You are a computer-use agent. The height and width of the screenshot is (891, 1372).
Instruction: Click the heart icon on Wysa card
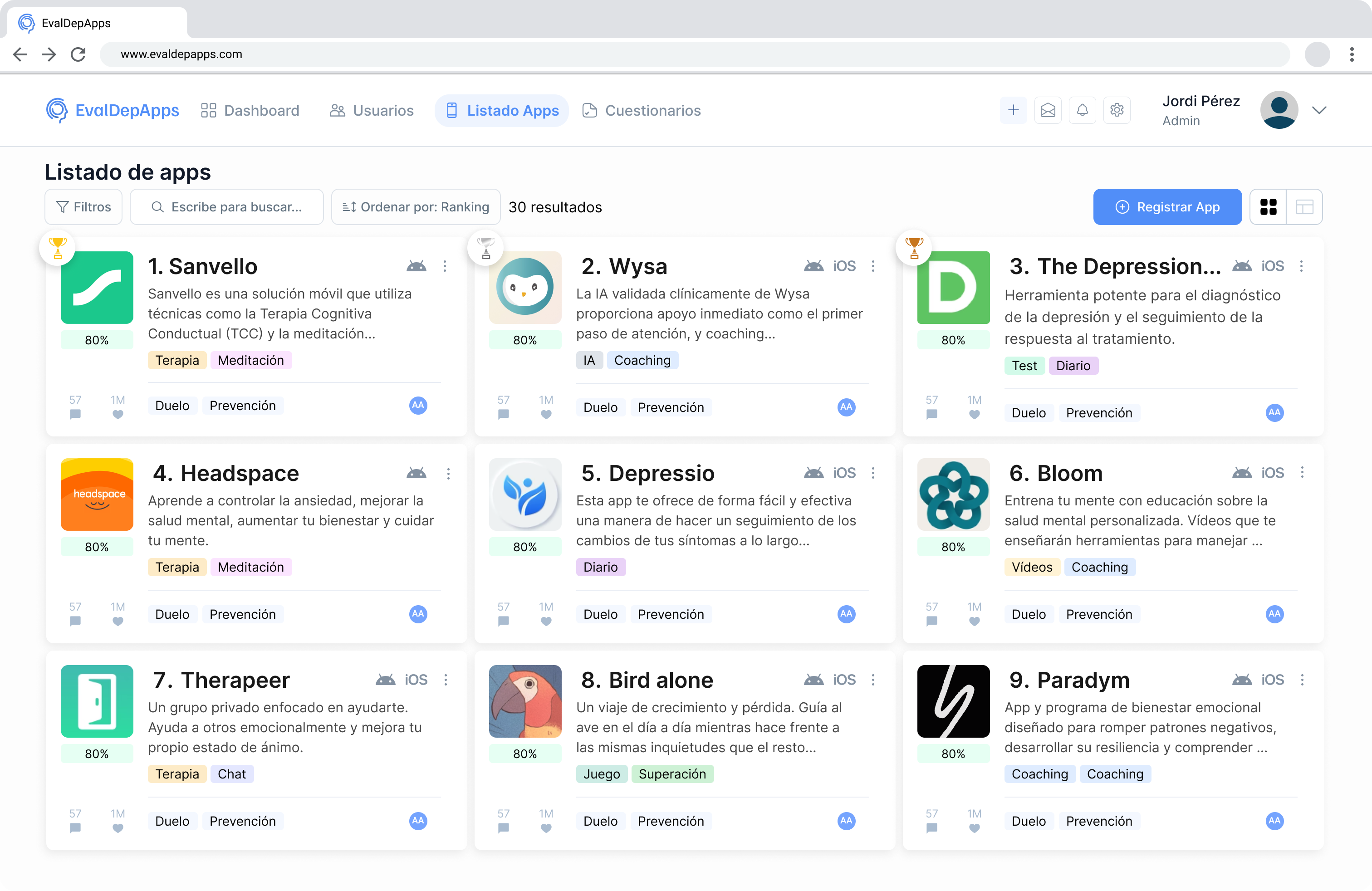[x=546, y=414]
